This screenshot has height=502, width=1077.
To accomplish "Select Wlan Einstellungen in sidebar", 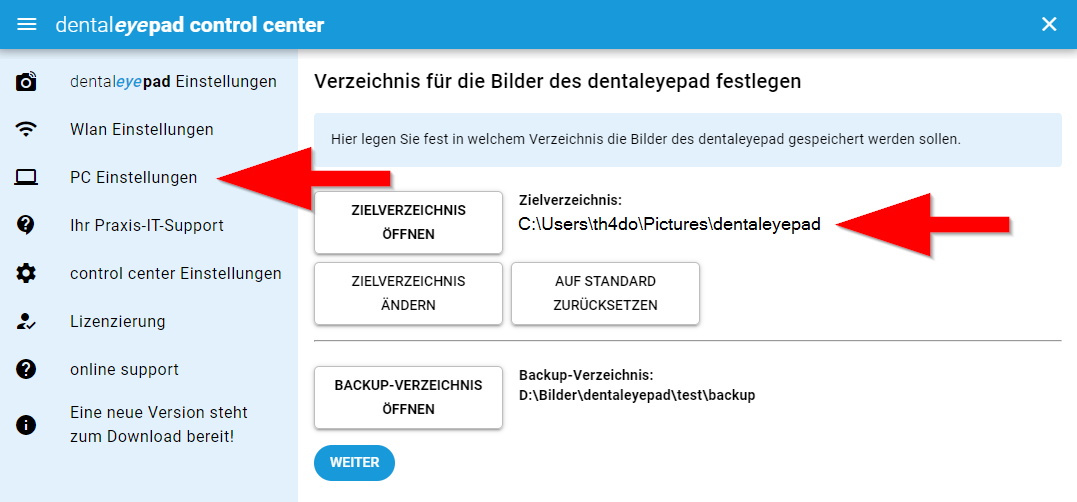I will [141, 129].
